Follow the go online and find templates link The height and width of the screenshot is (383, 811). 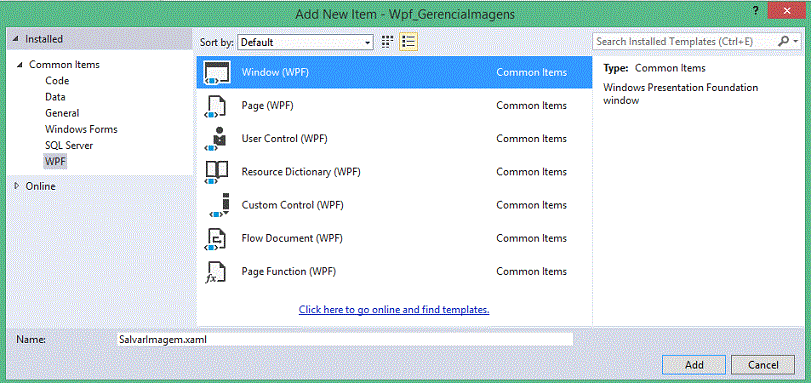click(x=394, y=310)
